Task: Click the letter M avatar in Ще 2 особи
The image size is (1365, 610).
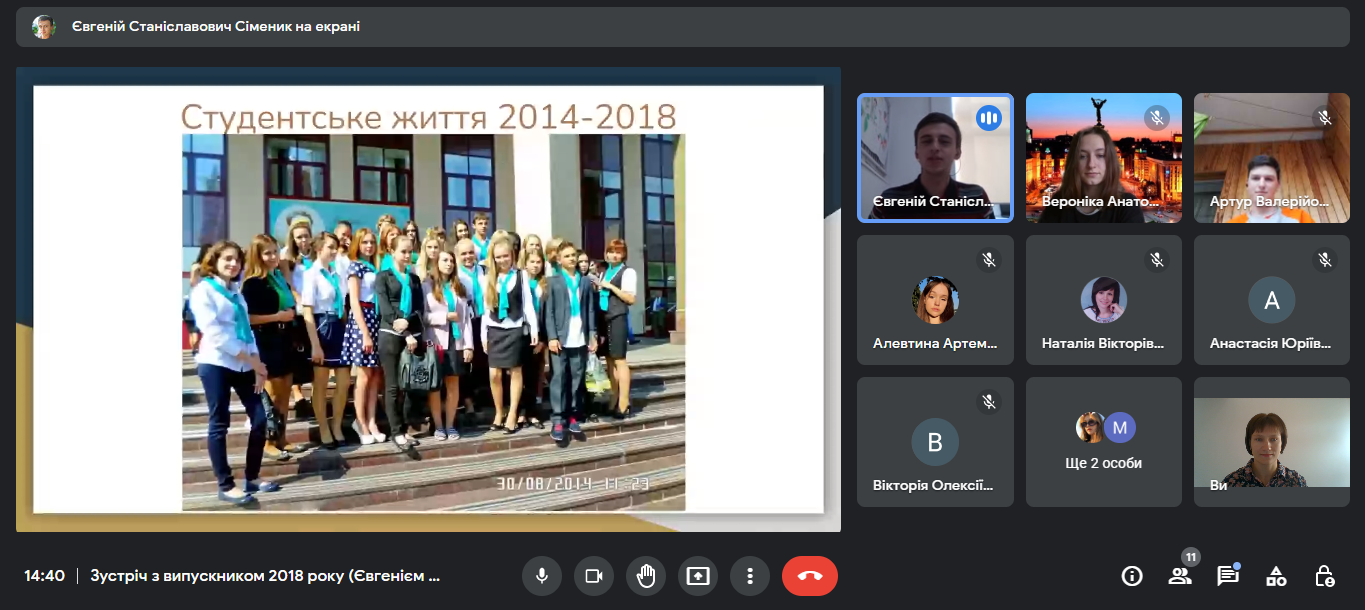Action: 1120,428
